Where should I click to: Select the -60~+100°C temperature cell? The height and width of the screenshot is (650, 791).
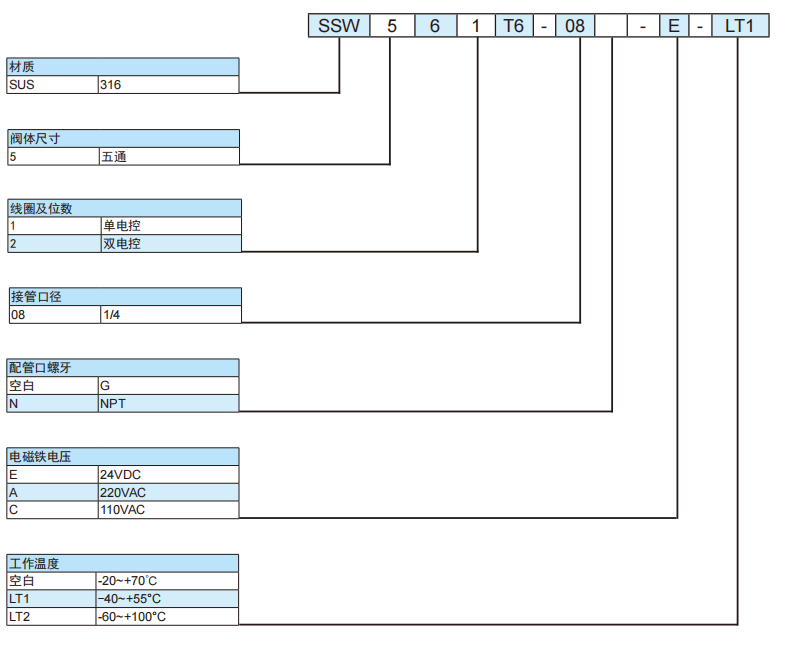click(x=166, y=616)
